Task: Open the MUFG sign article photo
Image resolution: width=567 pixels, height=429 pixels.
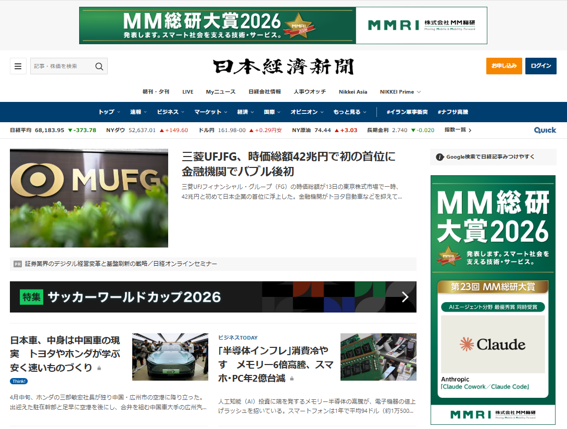Action: pyautogui.click(x=89, y=198)
